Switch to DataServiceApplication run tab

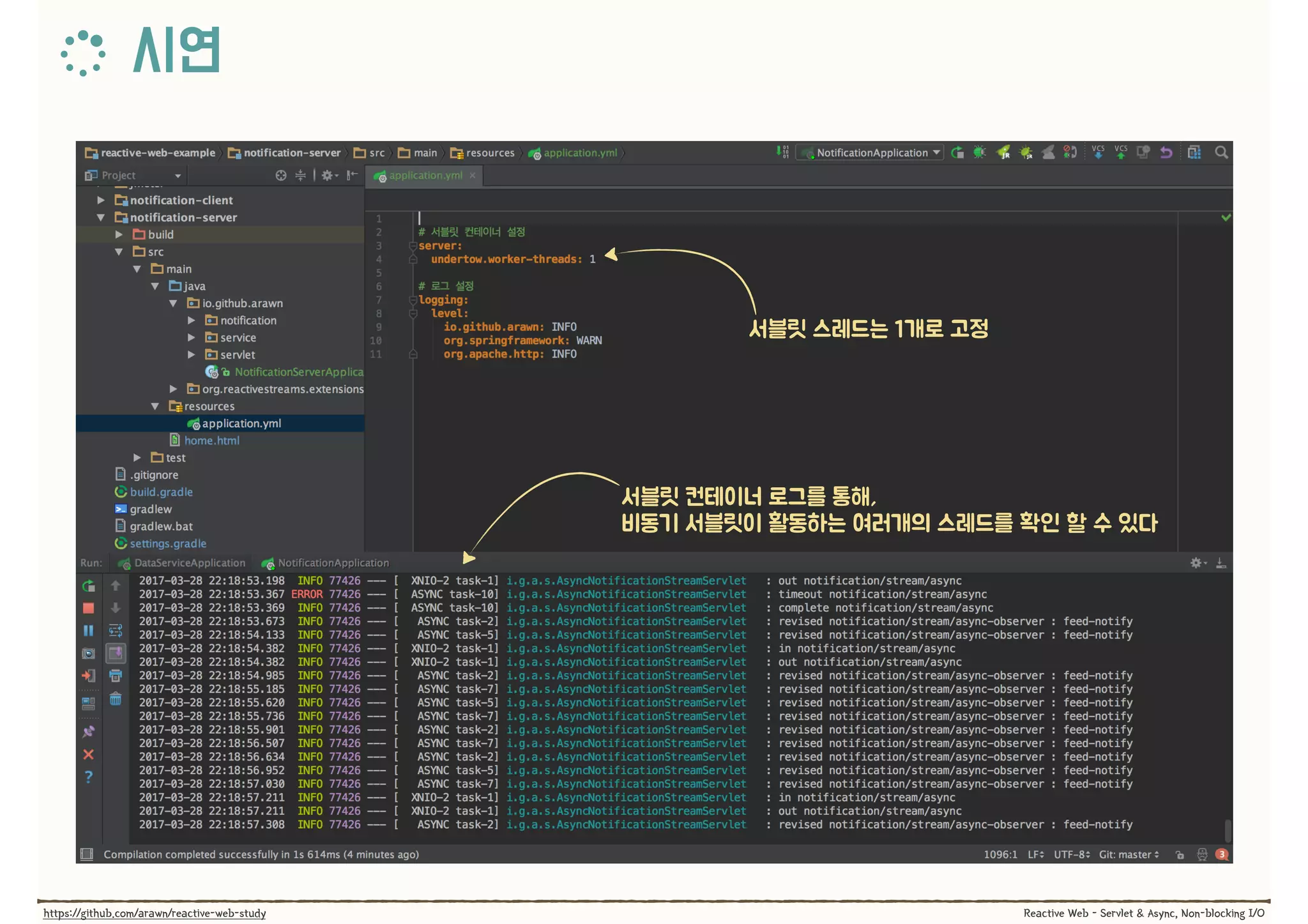(x=189, y=563)
